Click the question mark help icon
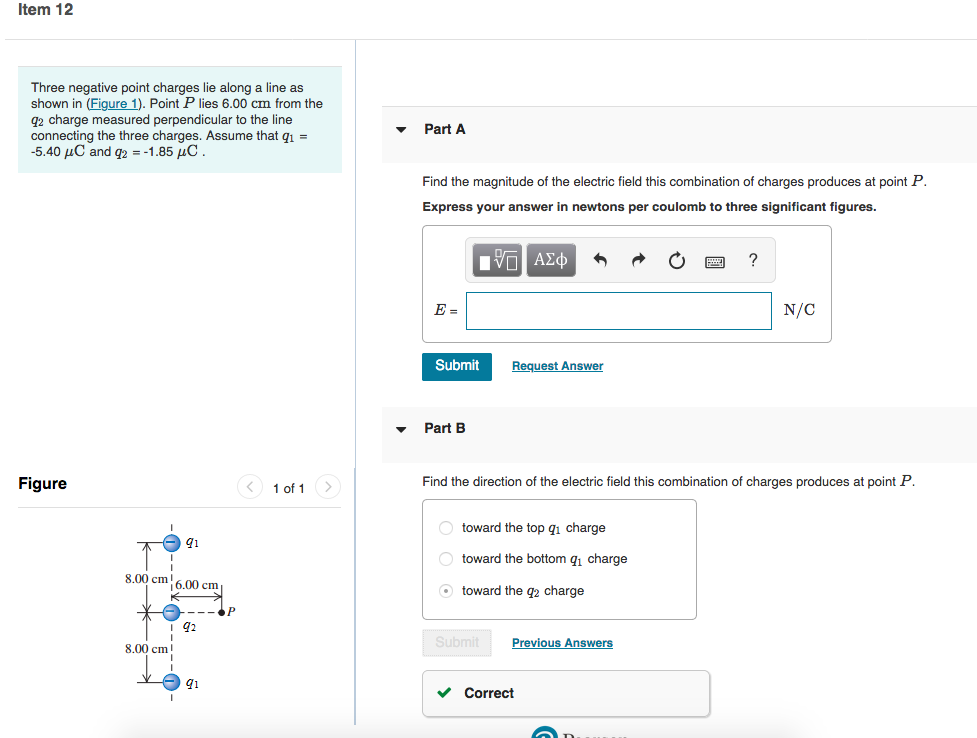 752,260
